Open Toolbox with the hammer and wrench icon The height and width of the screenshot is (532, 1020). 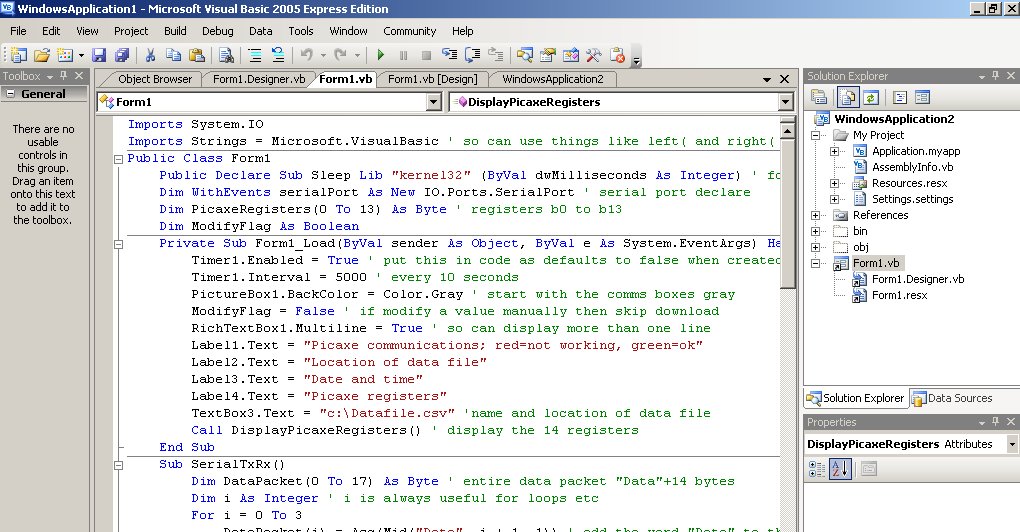tap(593, 55)
